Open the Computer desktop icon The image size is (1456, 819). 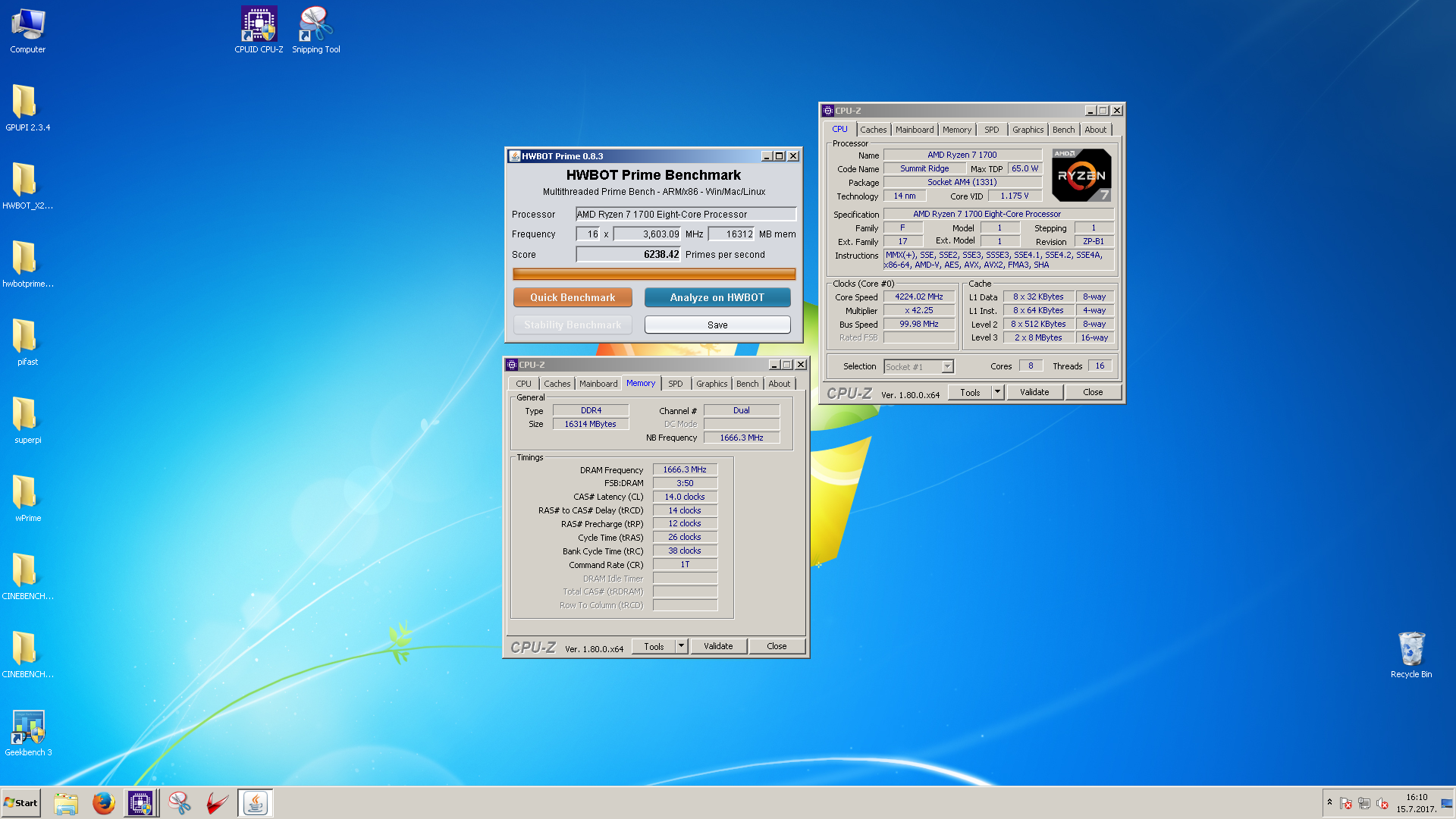[x=28, y=30]
